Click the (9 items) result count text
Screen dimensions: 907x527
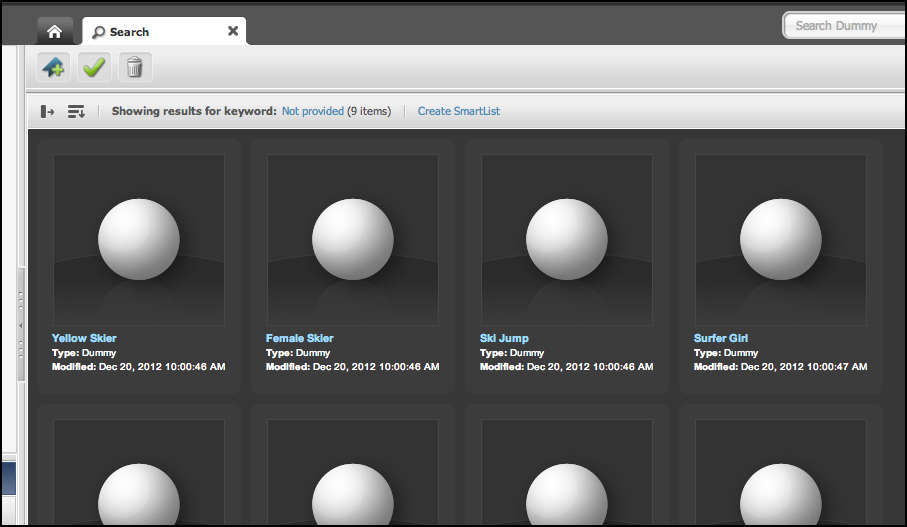pyautogui.click(x=369, y=111)
